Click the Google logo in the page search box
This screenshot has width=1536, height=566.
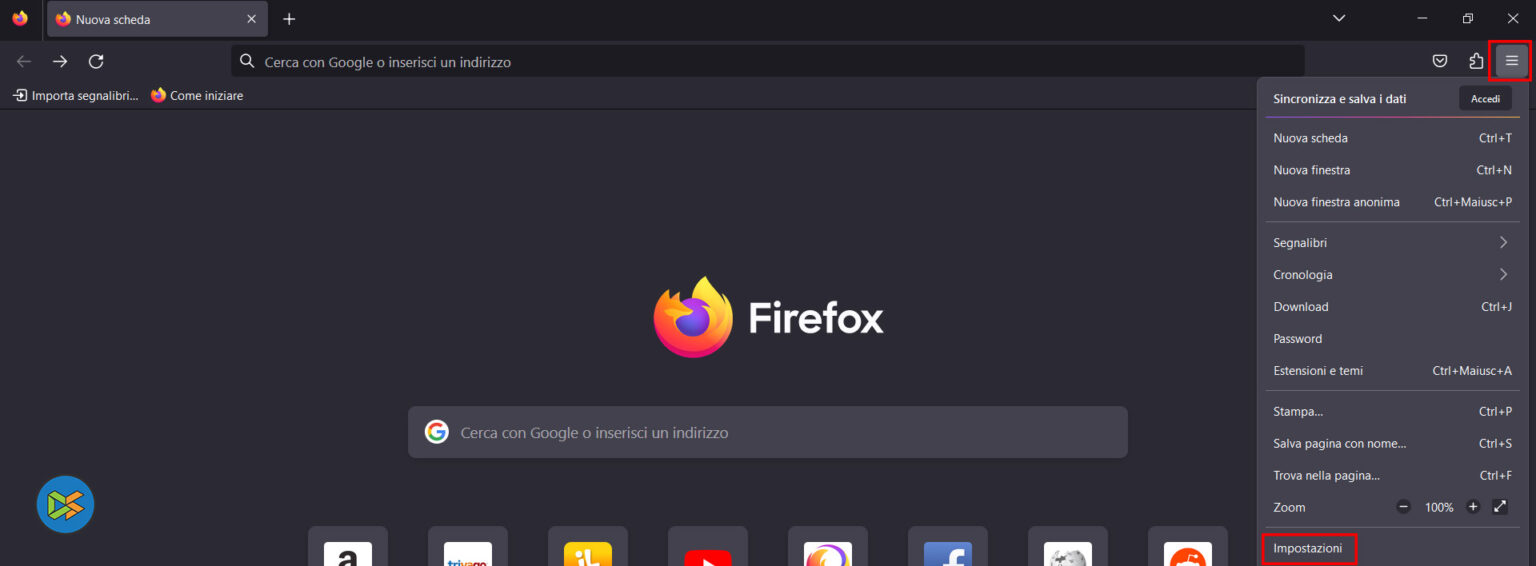tap(436, 432)
